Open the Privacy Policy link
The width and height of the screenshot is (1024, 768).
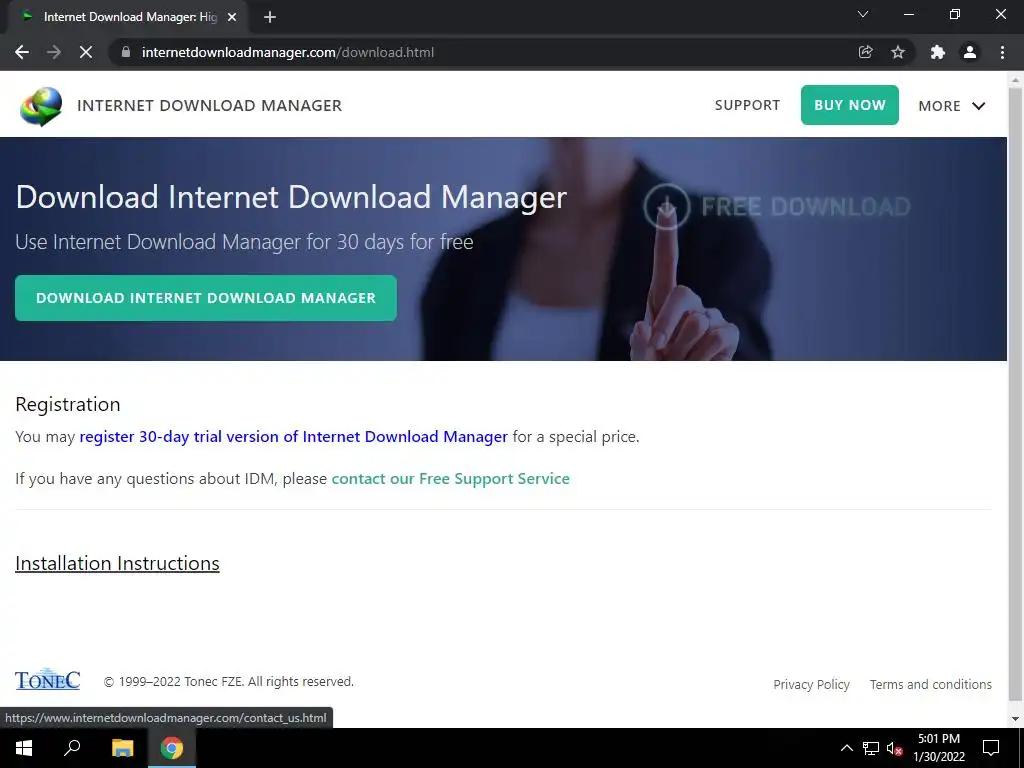(811, 684)
